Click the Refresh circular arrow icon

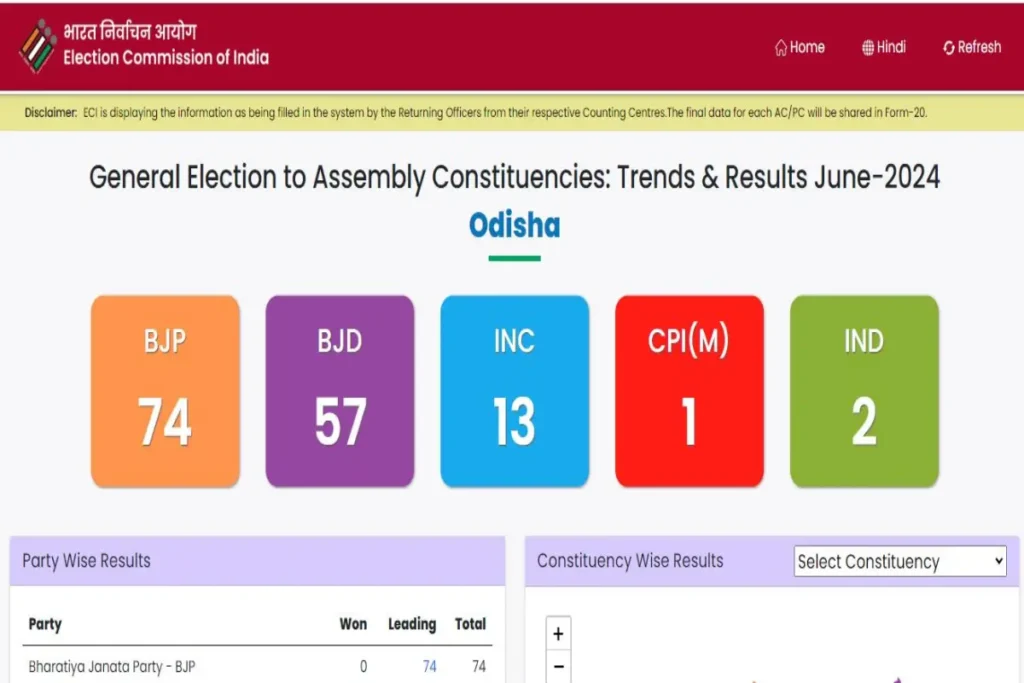[948, 47]
